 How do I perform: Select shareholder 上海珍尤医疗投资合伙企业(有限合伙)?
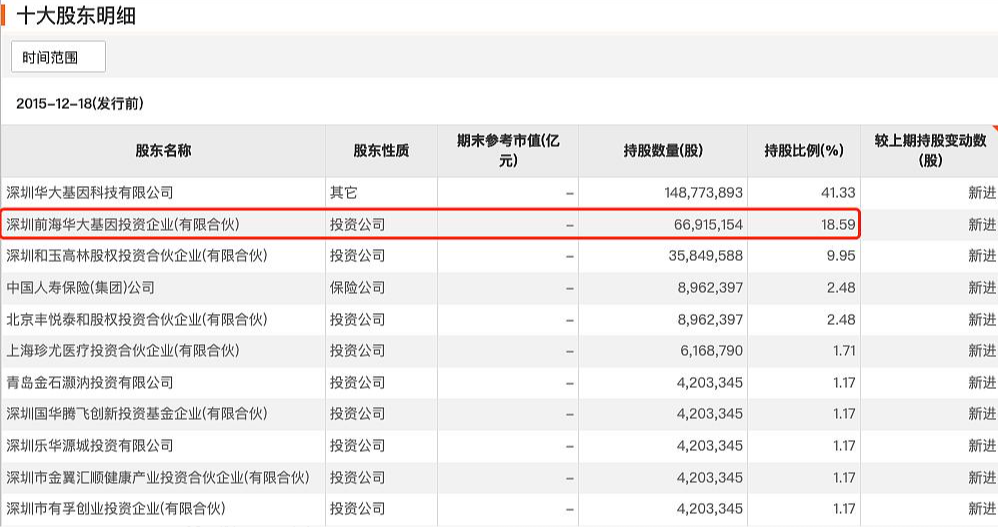[123, 350]
